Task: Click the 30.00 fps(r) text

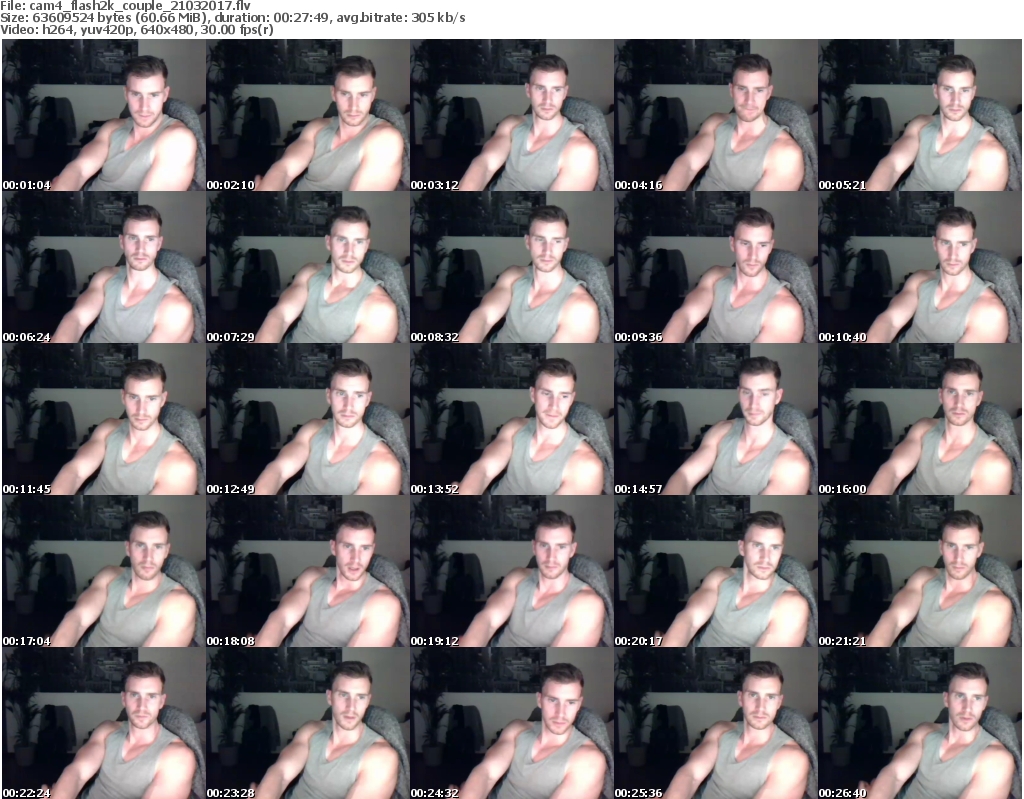Action: (235, 30)
